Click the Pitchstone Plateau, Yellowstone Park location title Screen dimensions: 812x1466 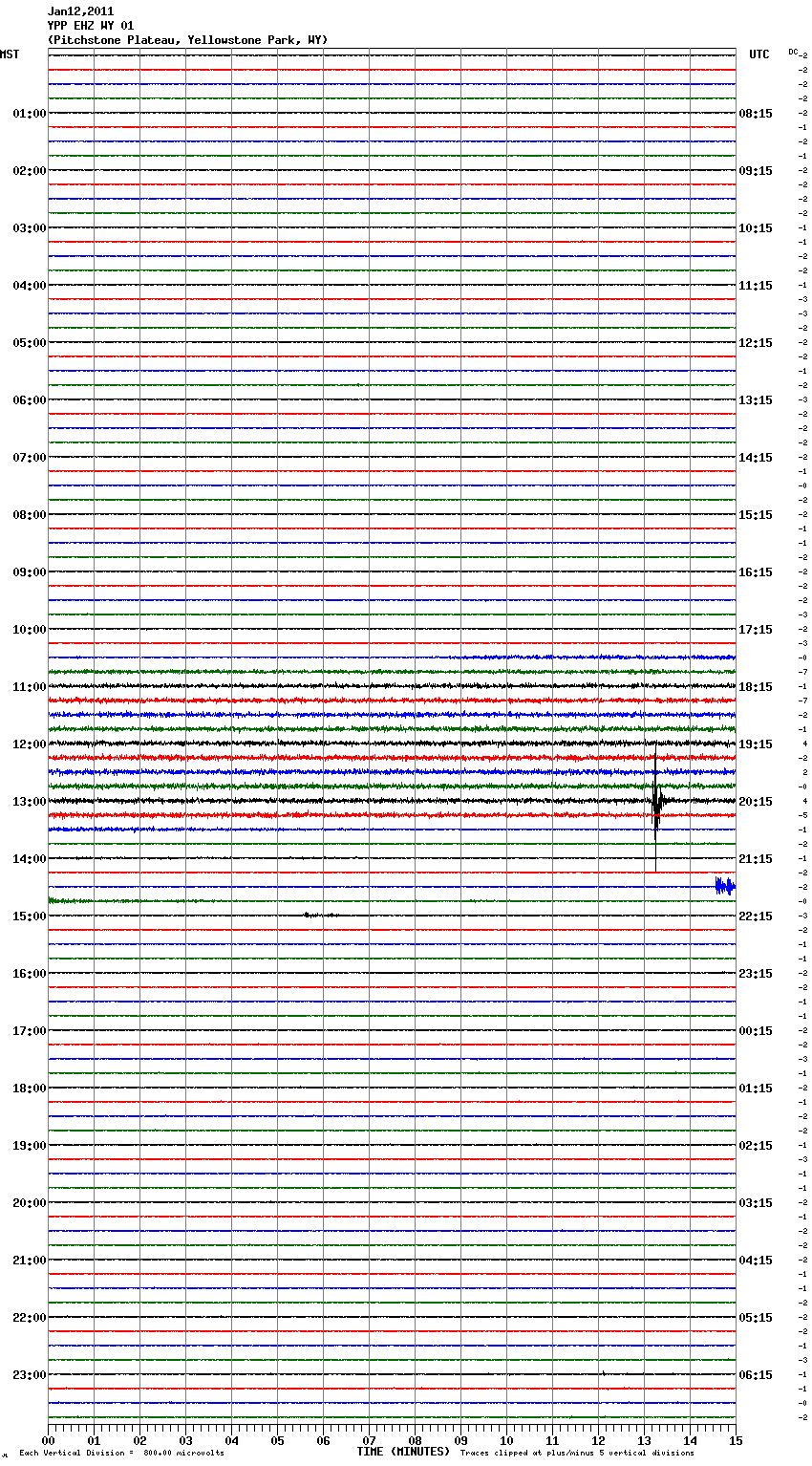(x=187, y=40)
